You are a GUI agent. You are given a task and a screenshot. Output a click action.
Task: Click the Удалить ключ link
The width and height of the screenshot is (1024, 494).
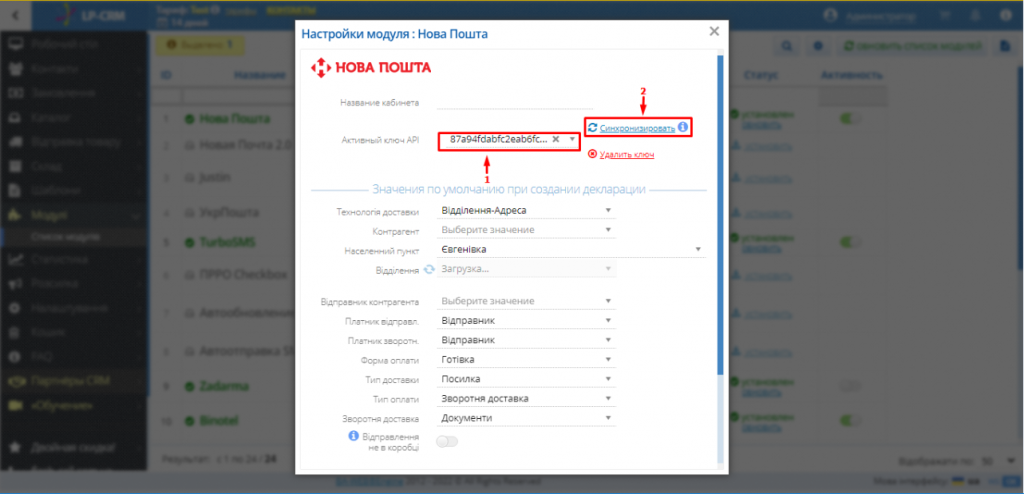pyautogui.click(x=628, y=155)
